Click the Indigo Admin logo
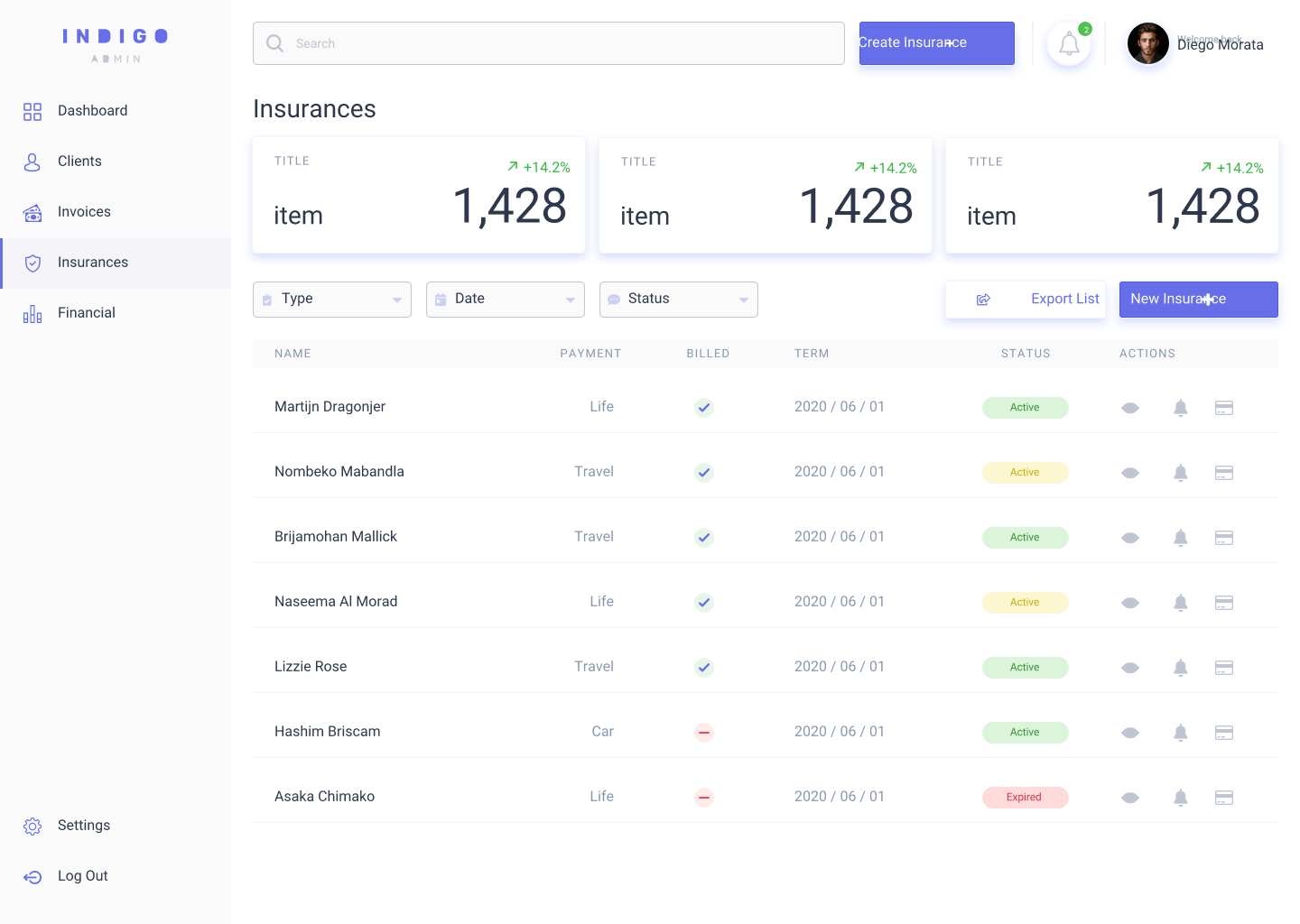Image resolution: width=1300 pixels, height=924 pixels. point(116,45)
